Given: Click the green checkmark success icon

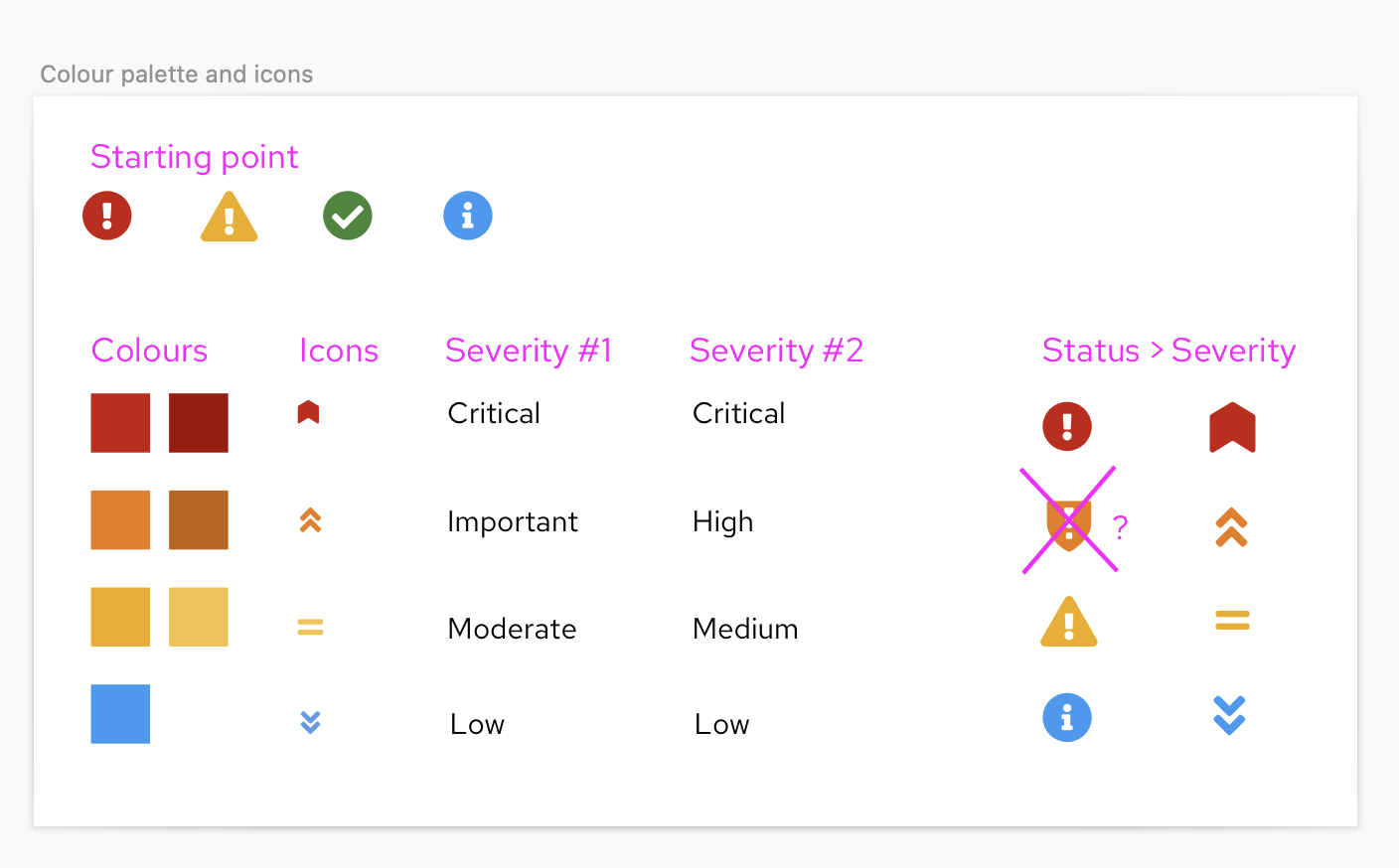Looking at the screenshot, I should (348, 216).
